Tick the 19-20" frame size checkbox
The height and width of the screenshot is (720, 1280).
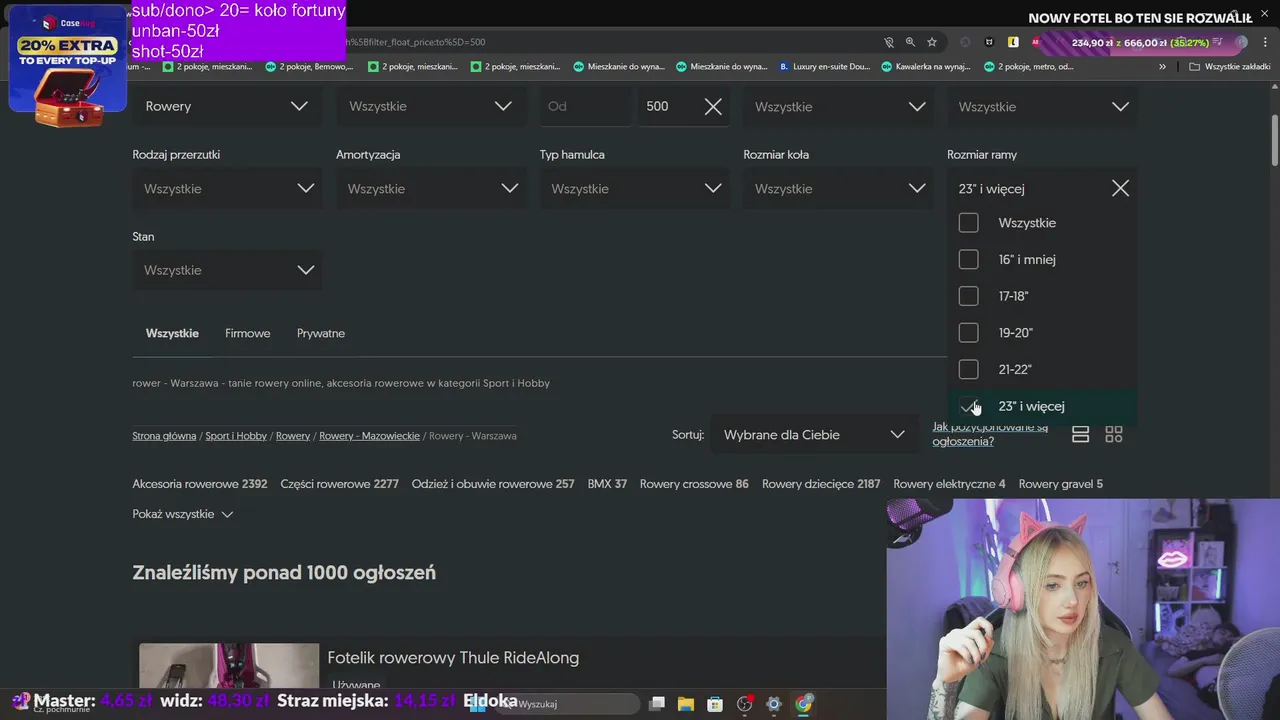968,333
